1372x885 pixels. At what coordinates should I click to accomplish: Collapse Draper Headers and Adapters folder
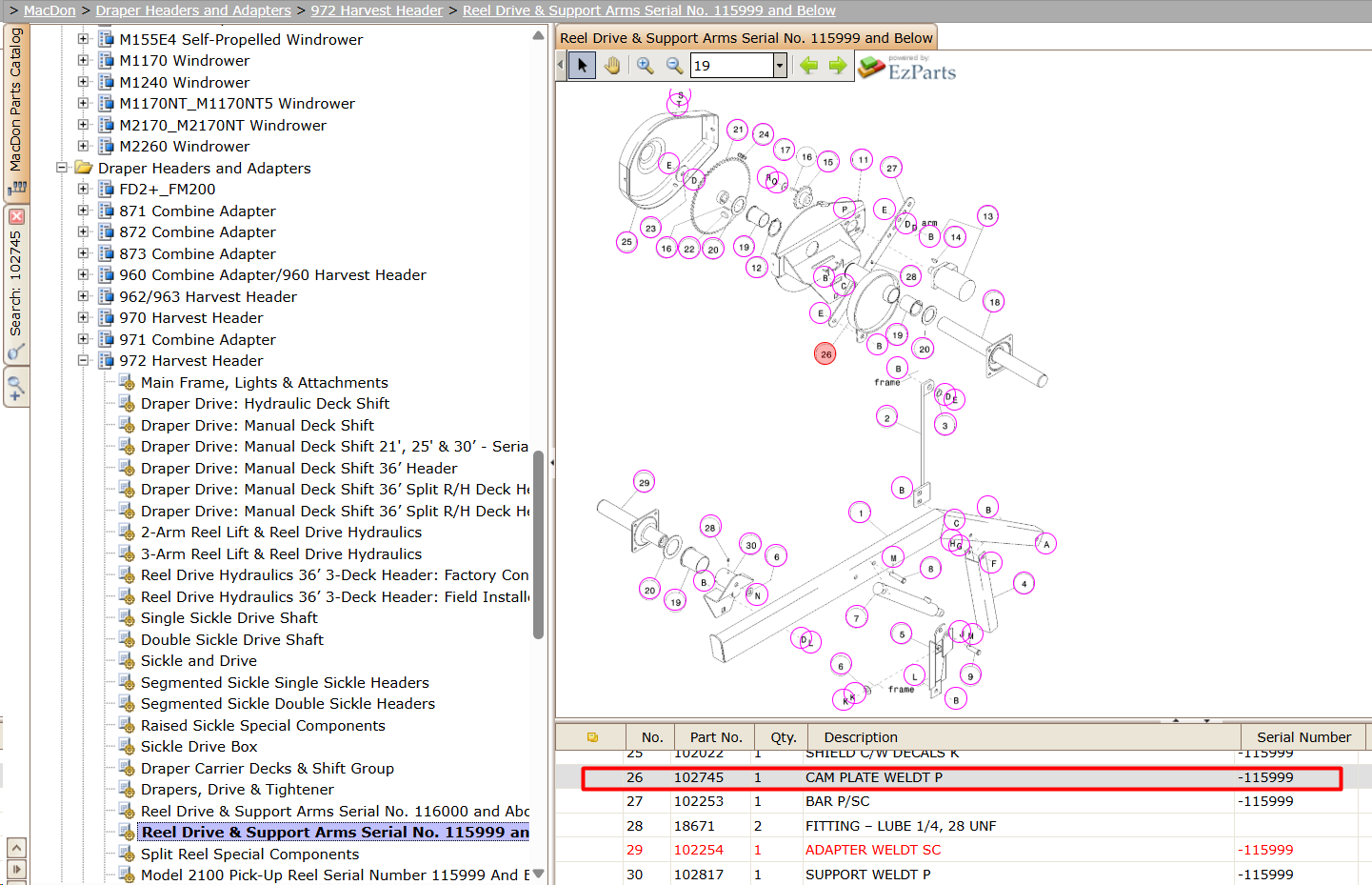(x=62, y=168)
